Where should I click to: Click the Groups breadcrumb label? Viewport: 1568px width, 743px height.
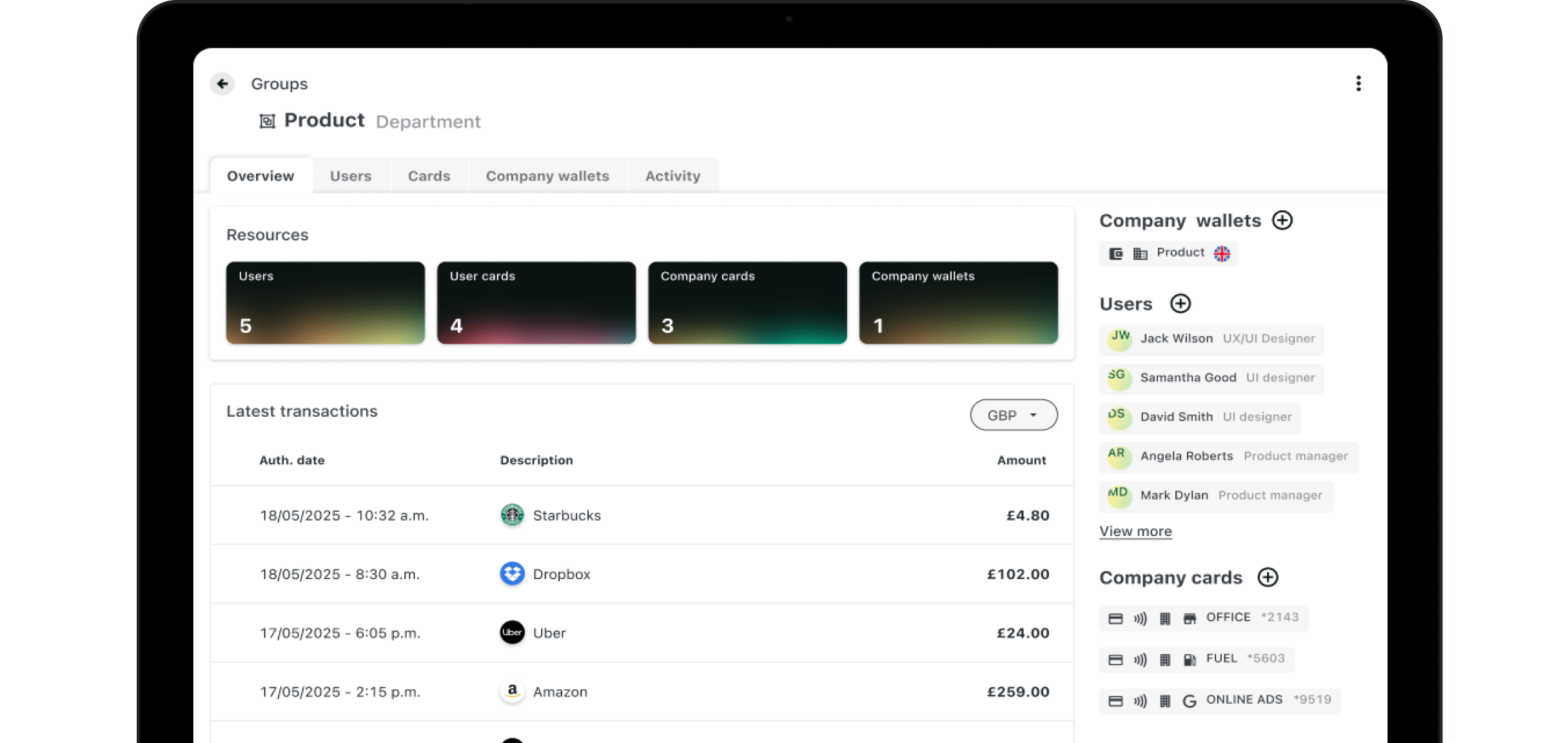(279, 84)
